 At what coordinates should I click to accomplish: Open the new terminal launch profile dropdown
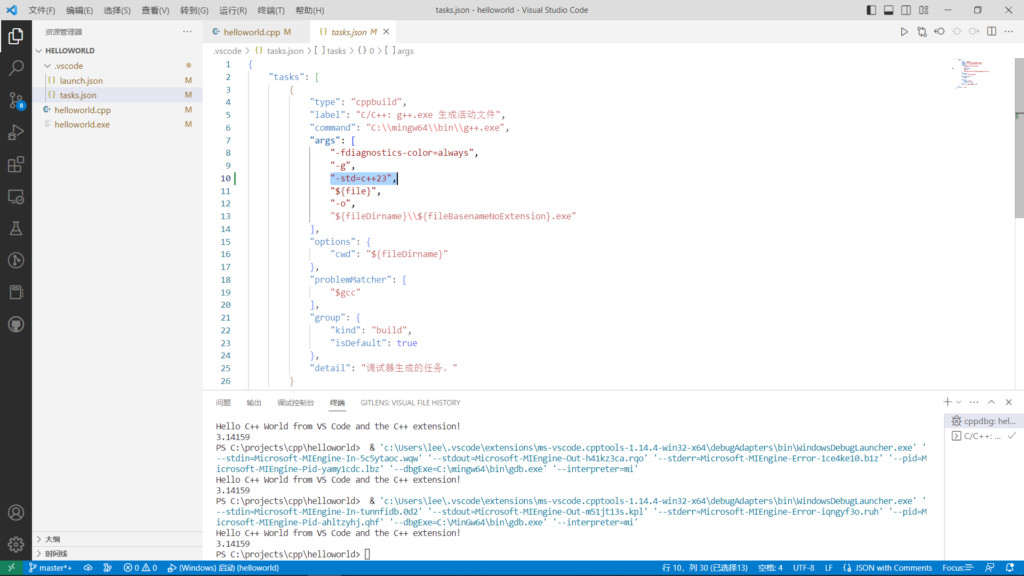pos(959,402)
